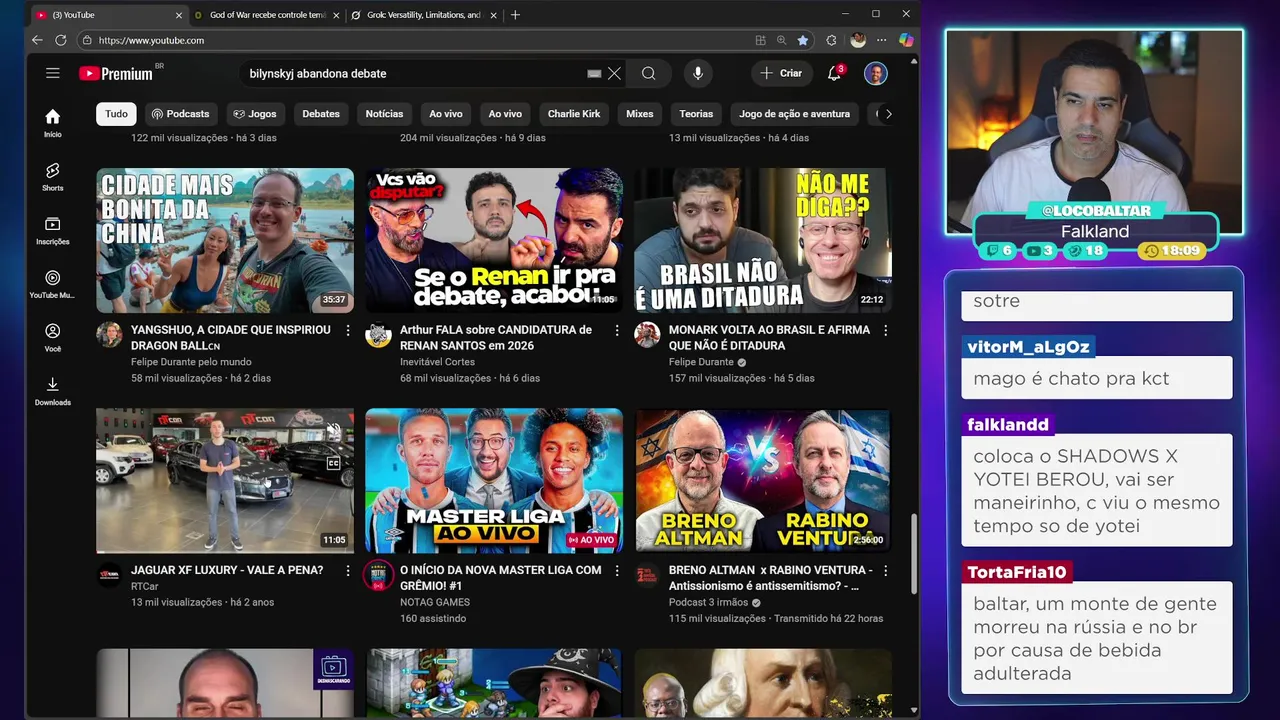
Task: Toggle captions on the Jaguar video preview
Action: [x=334, y=463]
